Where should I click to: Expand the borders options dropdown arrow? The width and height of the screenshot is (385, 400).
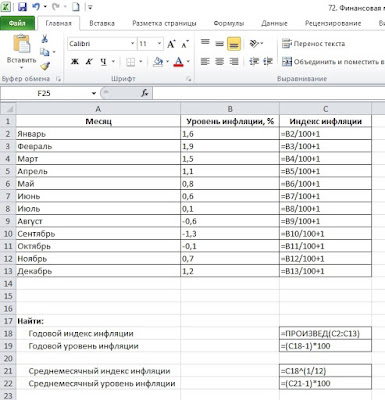(140, 62)
